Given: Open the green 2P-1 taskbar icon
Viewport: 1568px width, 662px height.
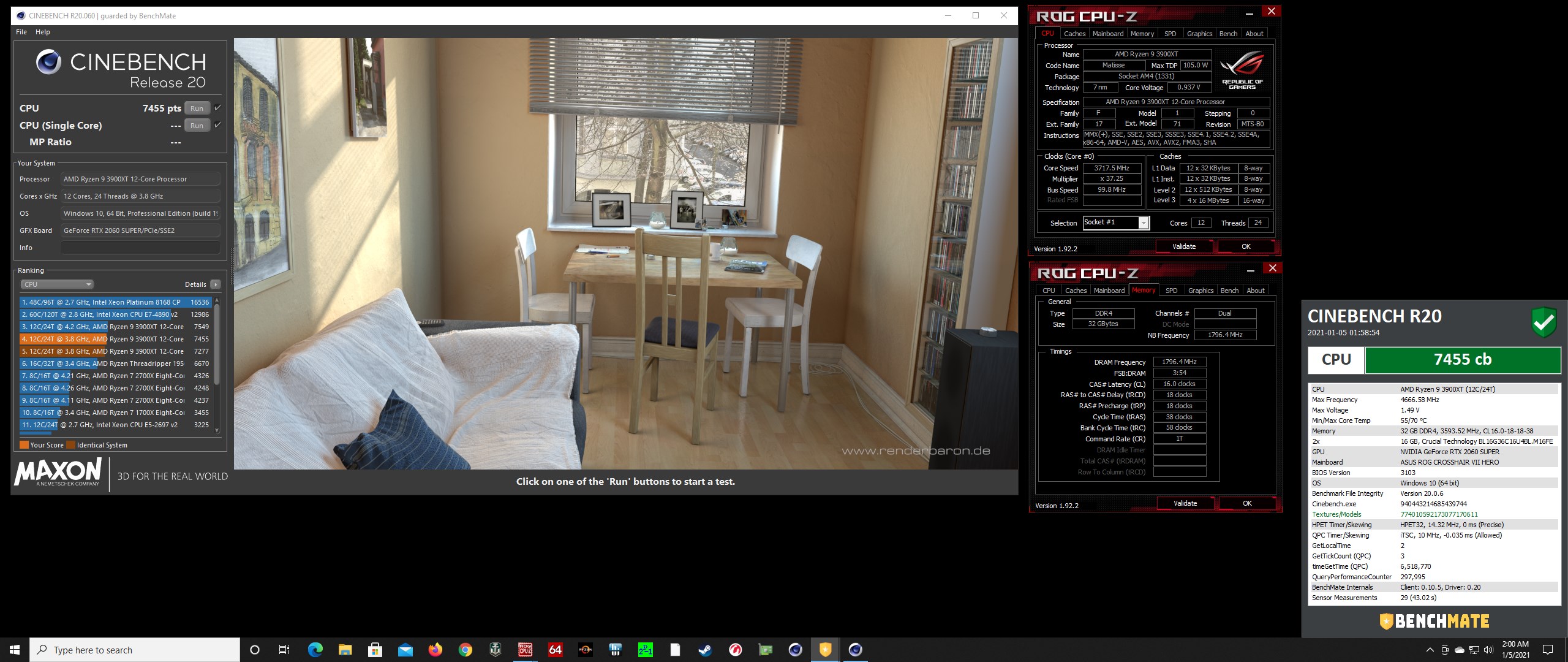Looking at the screenshot, I should click(x=645, y=650).
